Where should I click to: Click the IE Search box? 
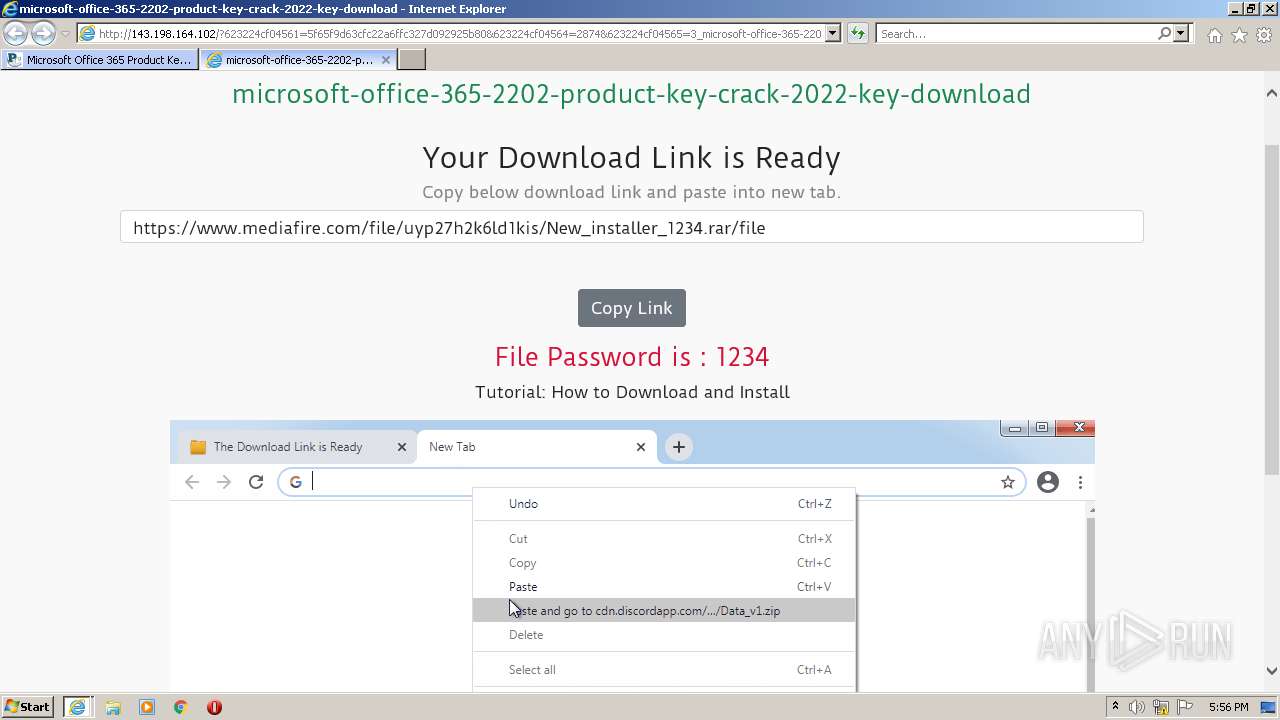[1015, 33]
